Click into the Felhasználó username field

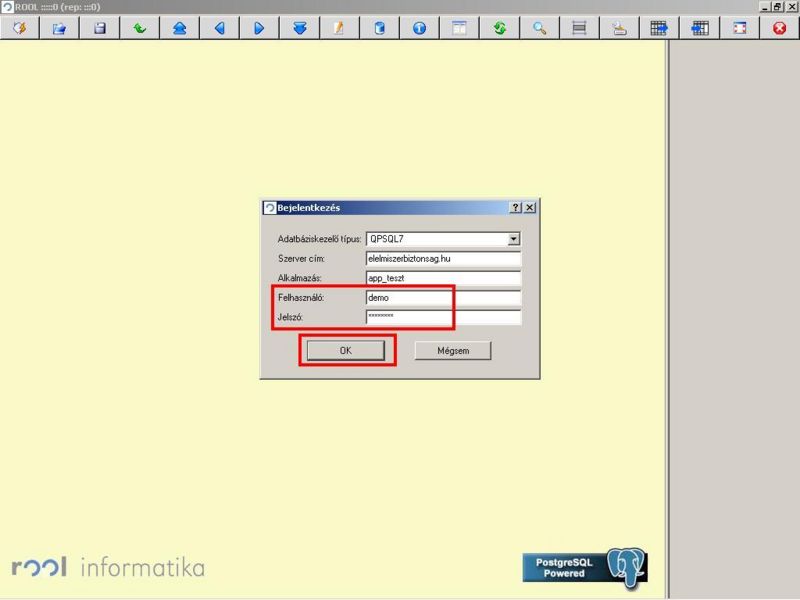pos(443,298)
